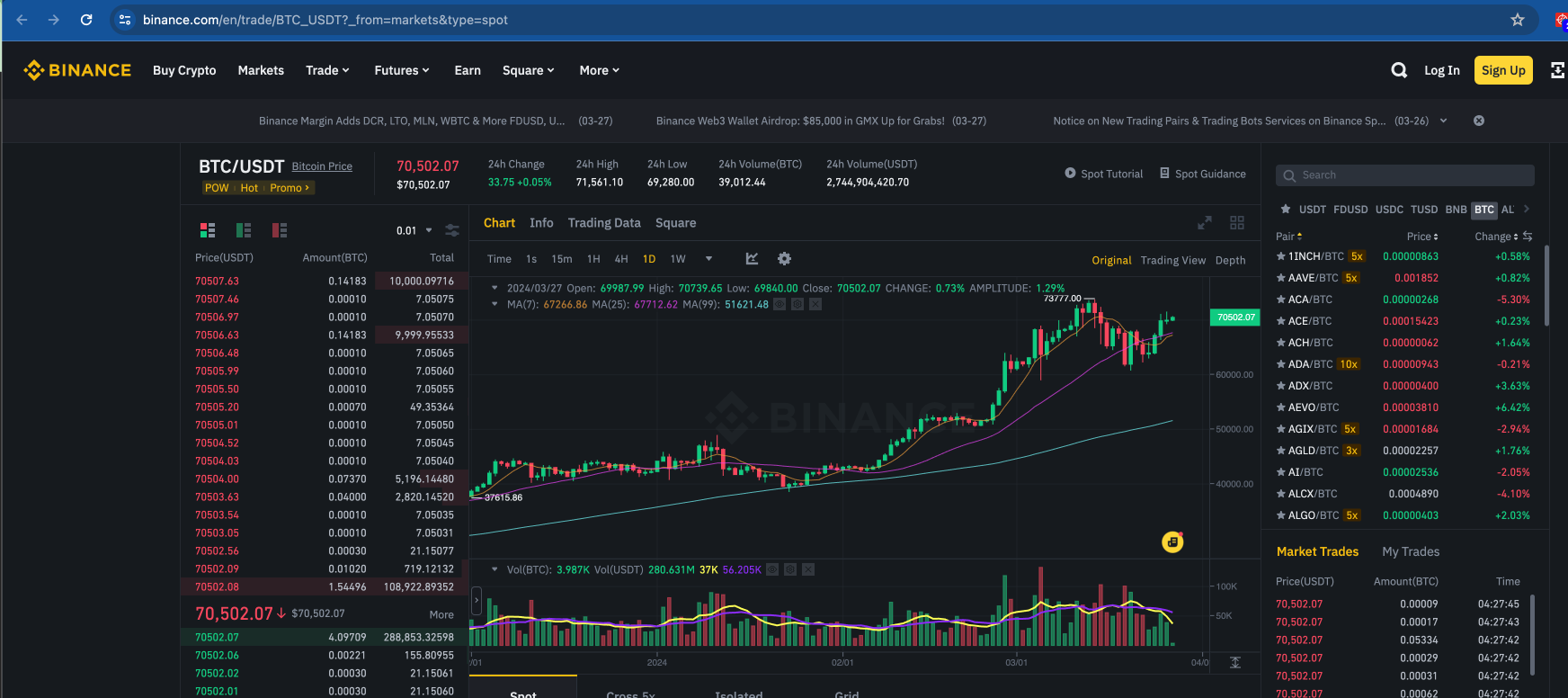Switch to Info tab
Viewport: 1568px width, 698px height.
541,222
